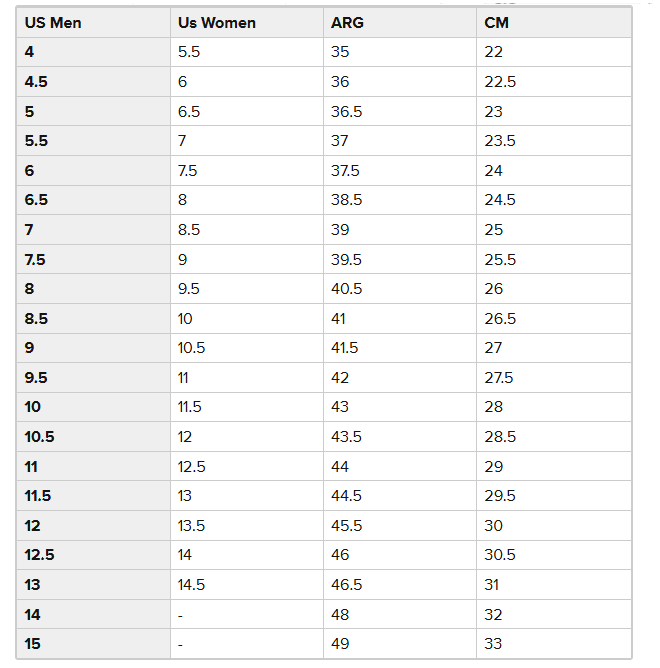660x668 pixels.
Task: Click the CM column header
Action: tap(496, 22)
